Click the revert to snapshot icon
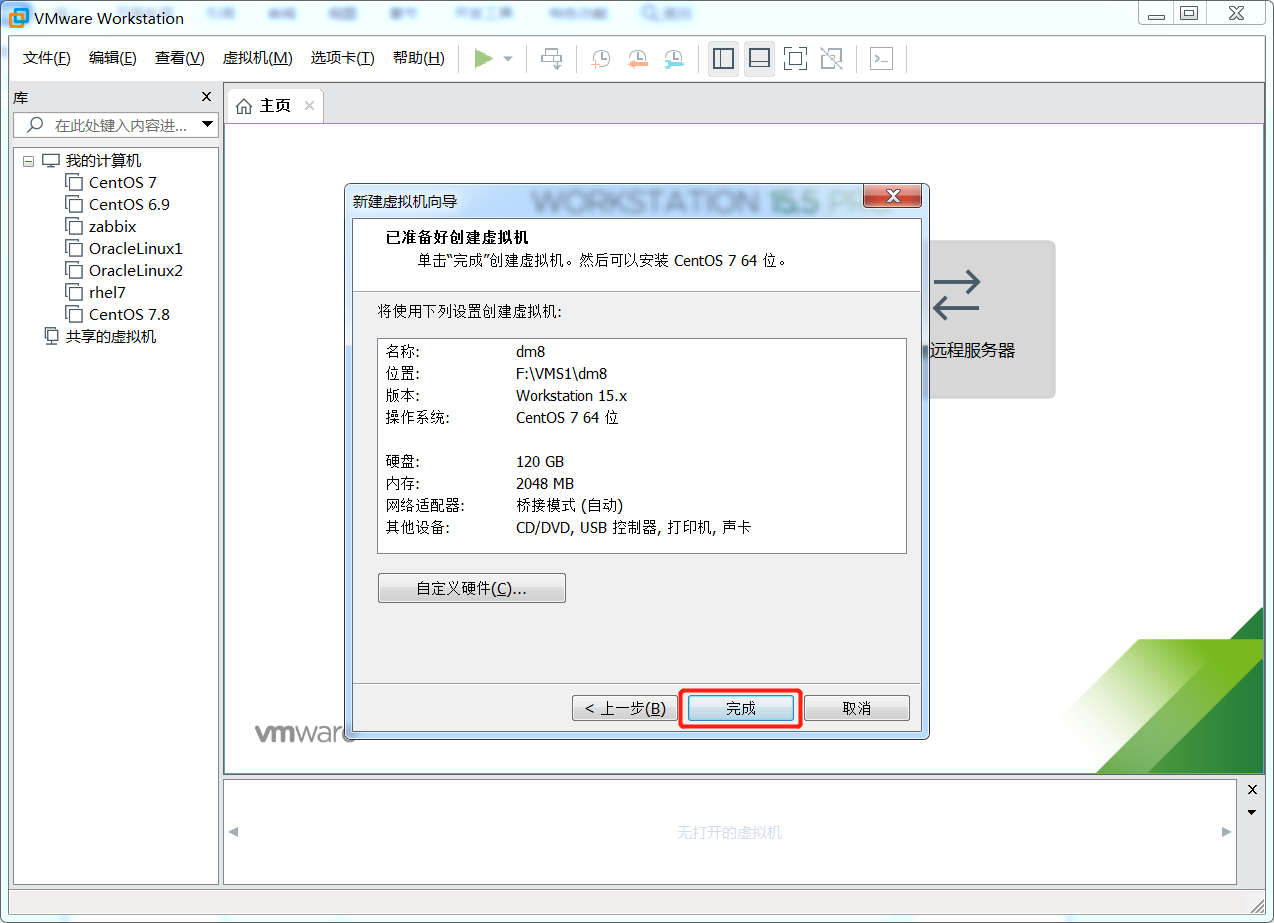This screenshot has height=923, width=1274. 637,59
